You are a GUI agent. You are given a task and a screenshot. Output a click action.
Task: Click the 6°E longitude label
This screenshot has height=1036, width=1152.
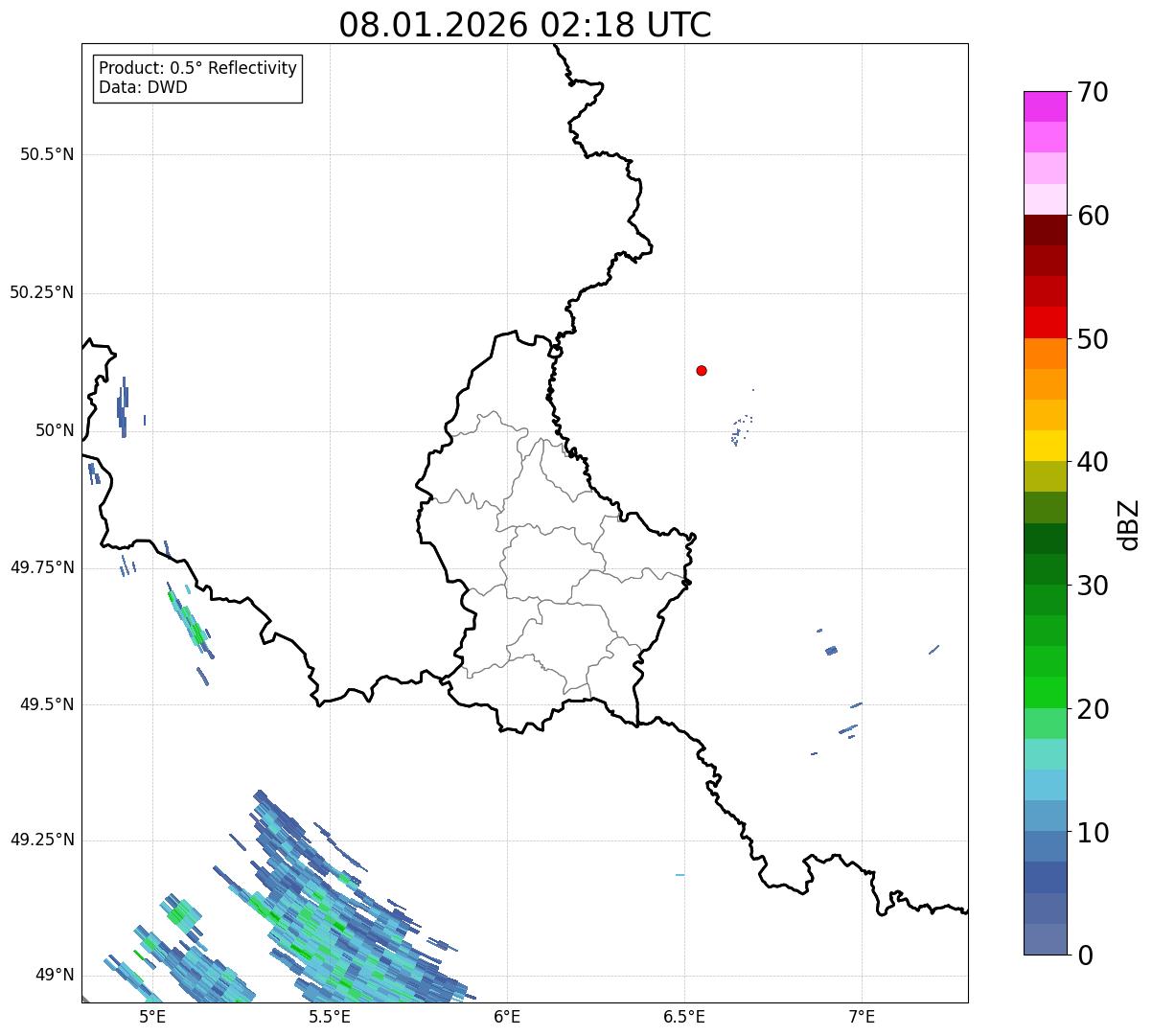click(x=507, y=1016)
